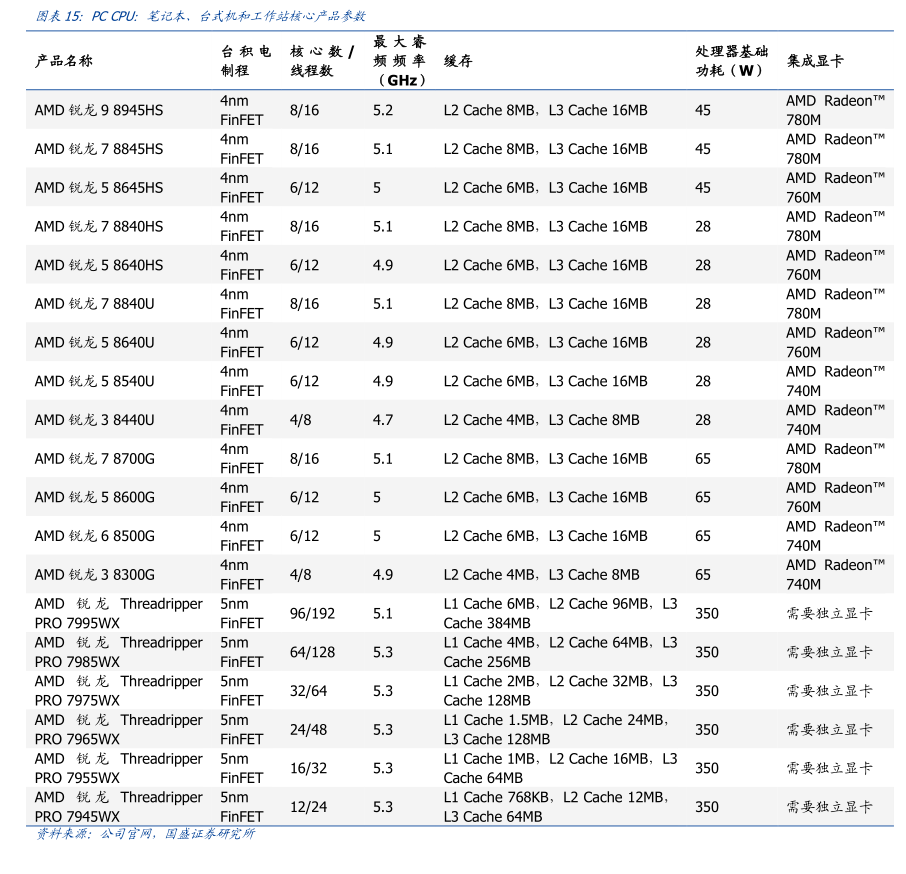This screenshot has height=874, width=906.
Task: Click the 台积电制程 column header
Action: click(x=245, y=61)
